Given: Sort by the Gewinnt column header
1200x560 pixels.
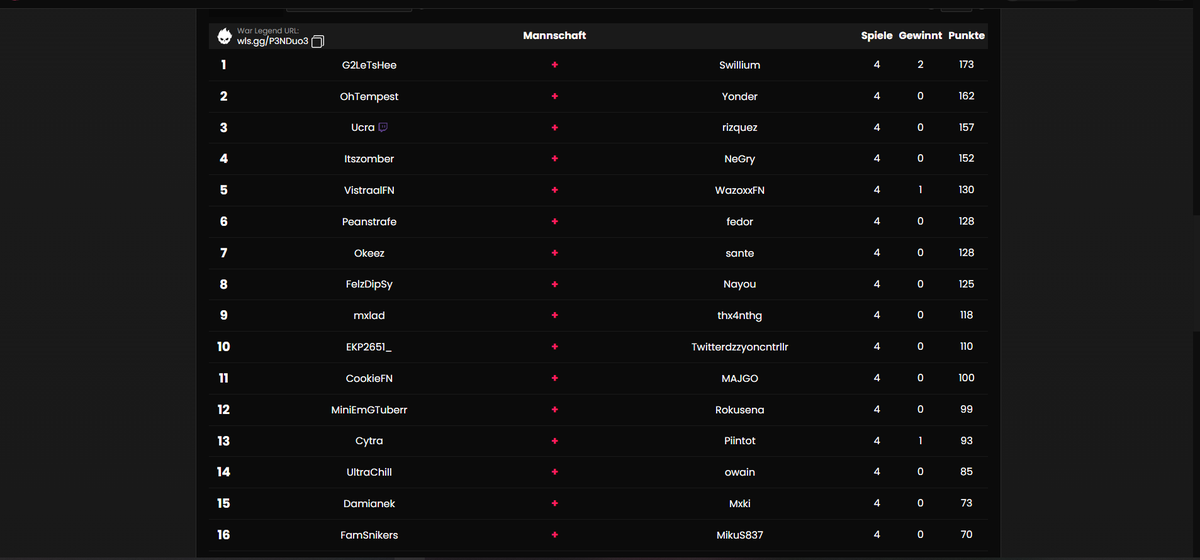Looking at the screenshot, I should click(x=920, y=35).
